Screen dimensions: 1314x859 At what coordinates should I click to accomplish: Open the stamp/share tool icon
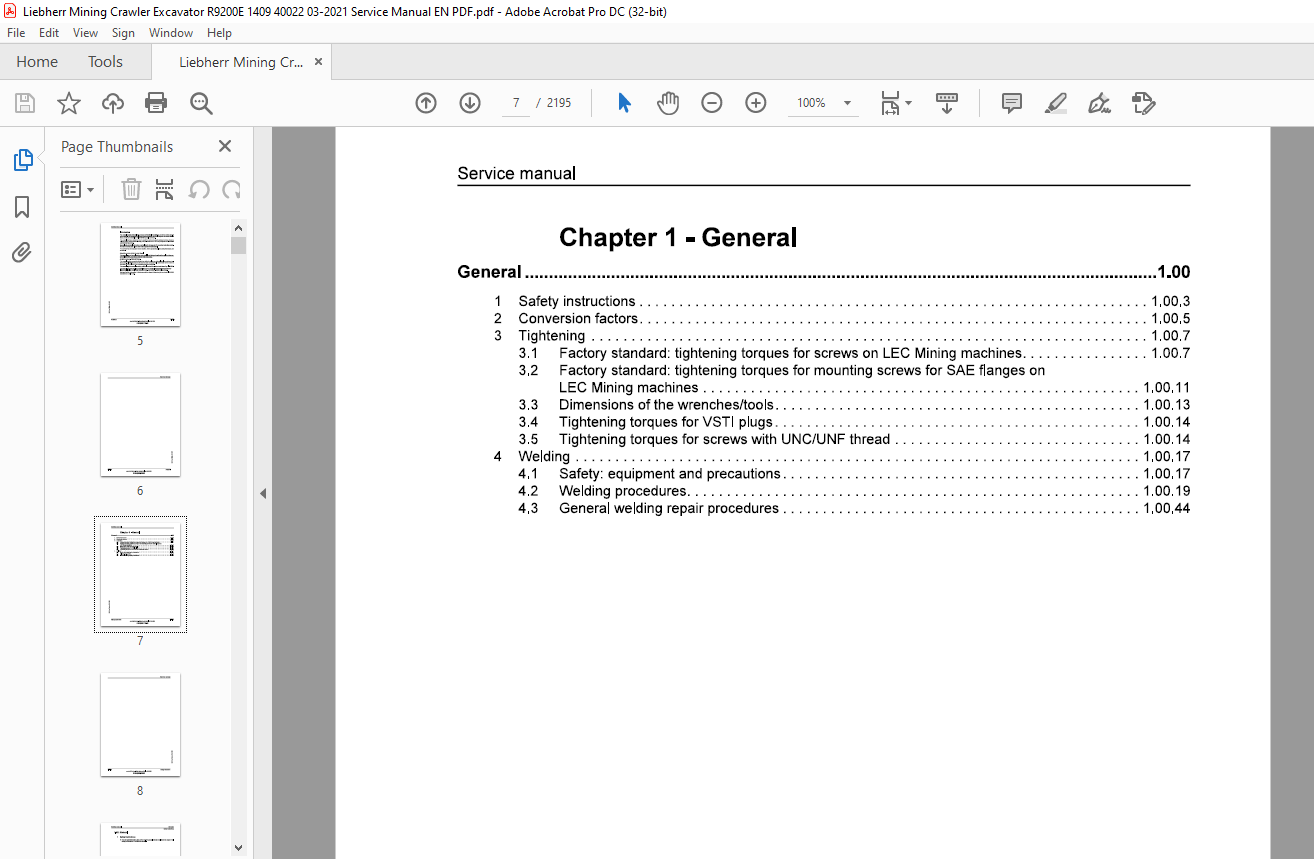1144,103
